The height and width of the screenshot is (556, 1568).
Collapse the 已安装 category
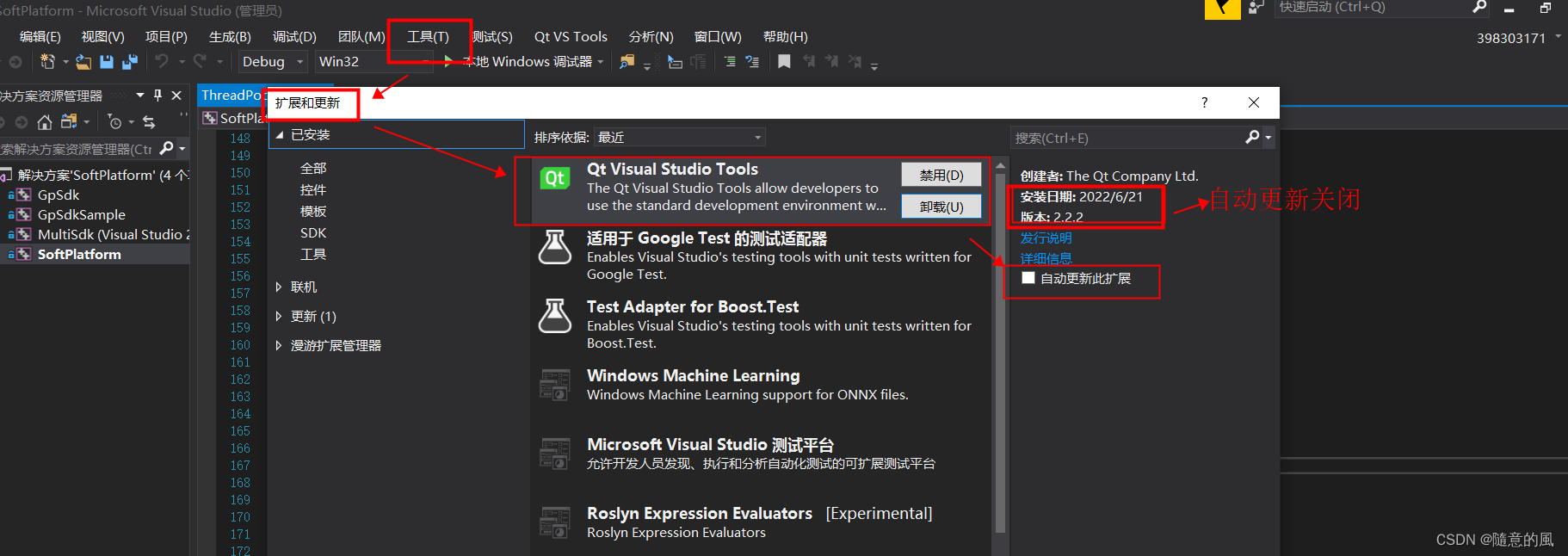[280, 135]
